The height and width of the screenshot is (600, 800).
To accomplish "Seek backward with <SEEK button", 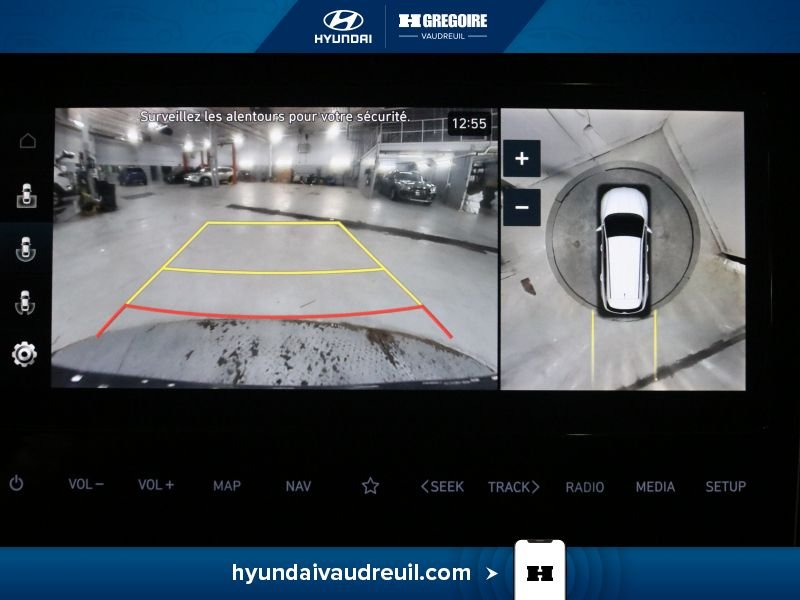I will (x=442, y=487).
